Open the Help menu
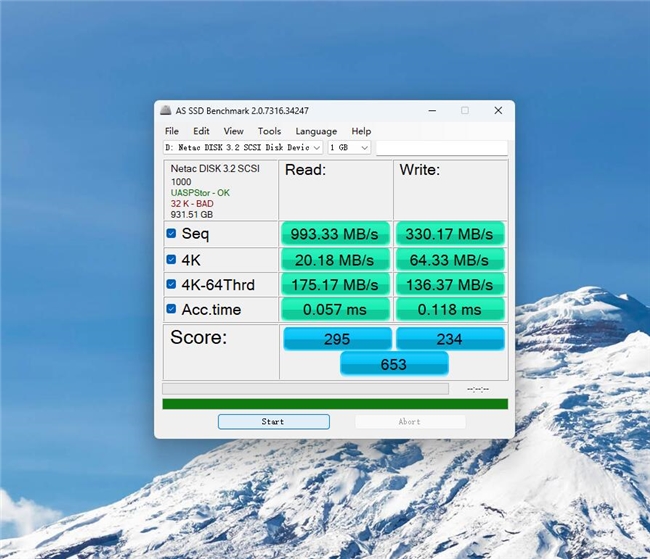The height and width of the screenshot is (559, 650). [361, 131]
